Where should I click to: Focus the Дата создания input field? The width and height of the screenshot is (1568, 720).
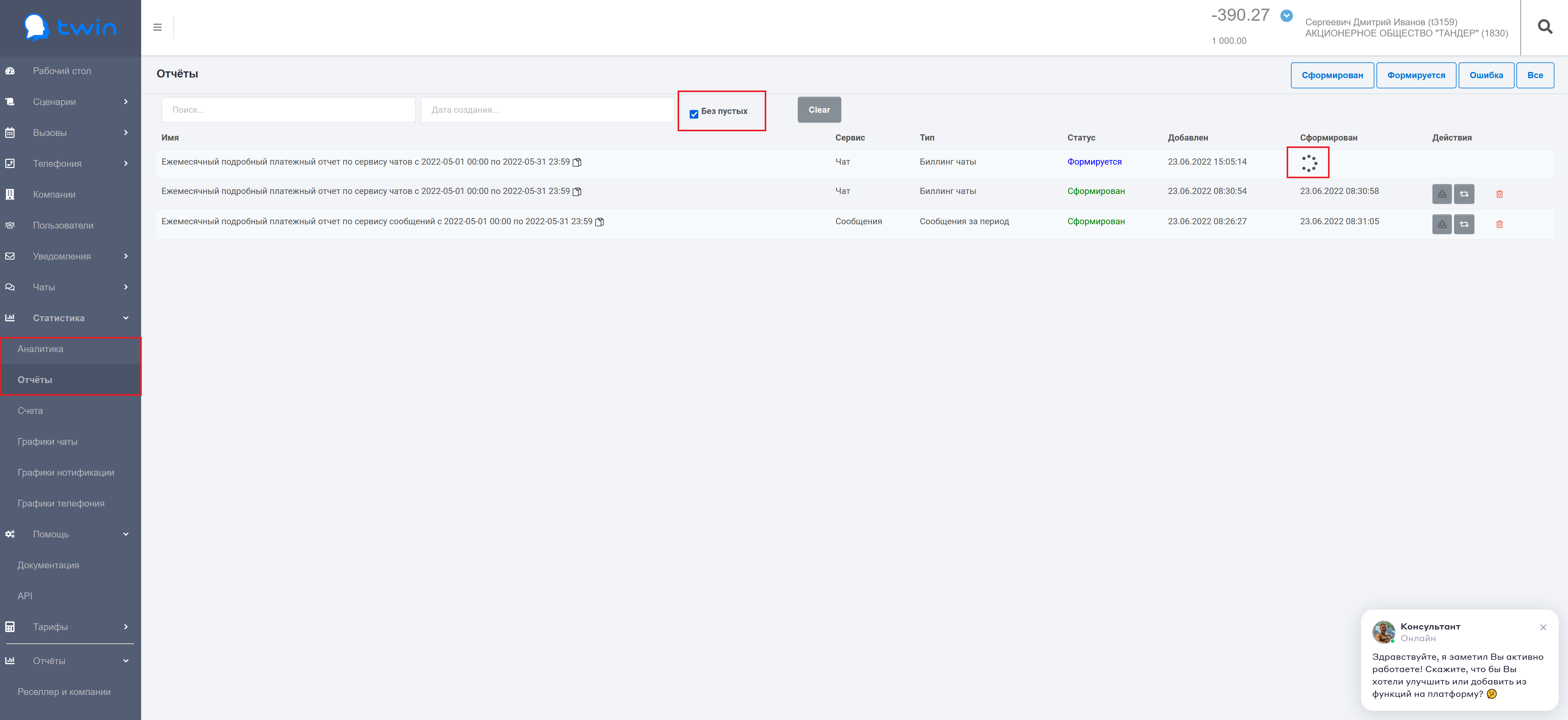(x=548, y=110)
